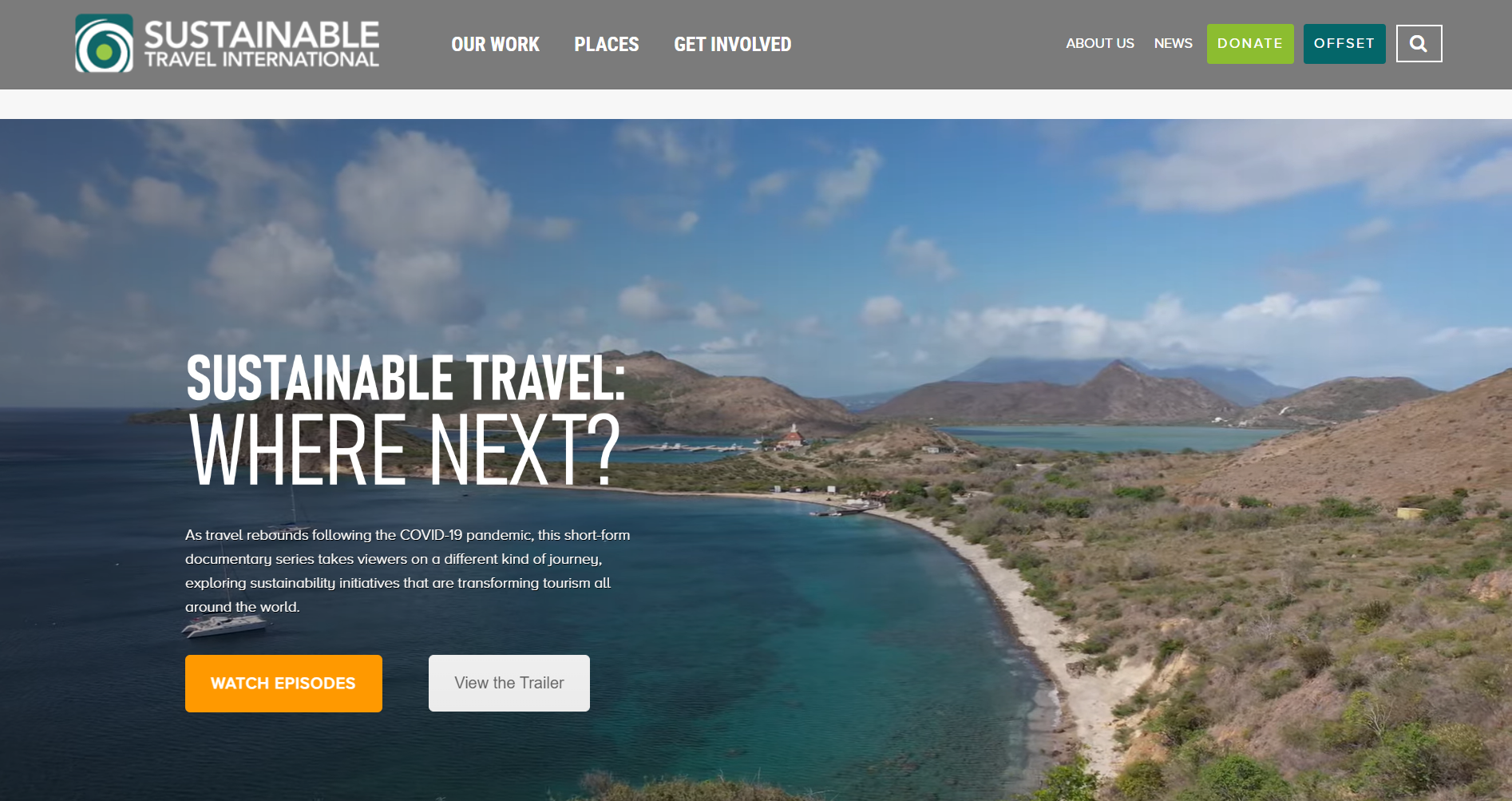
Task: Select the View the Trailer button
Action: 509,683
